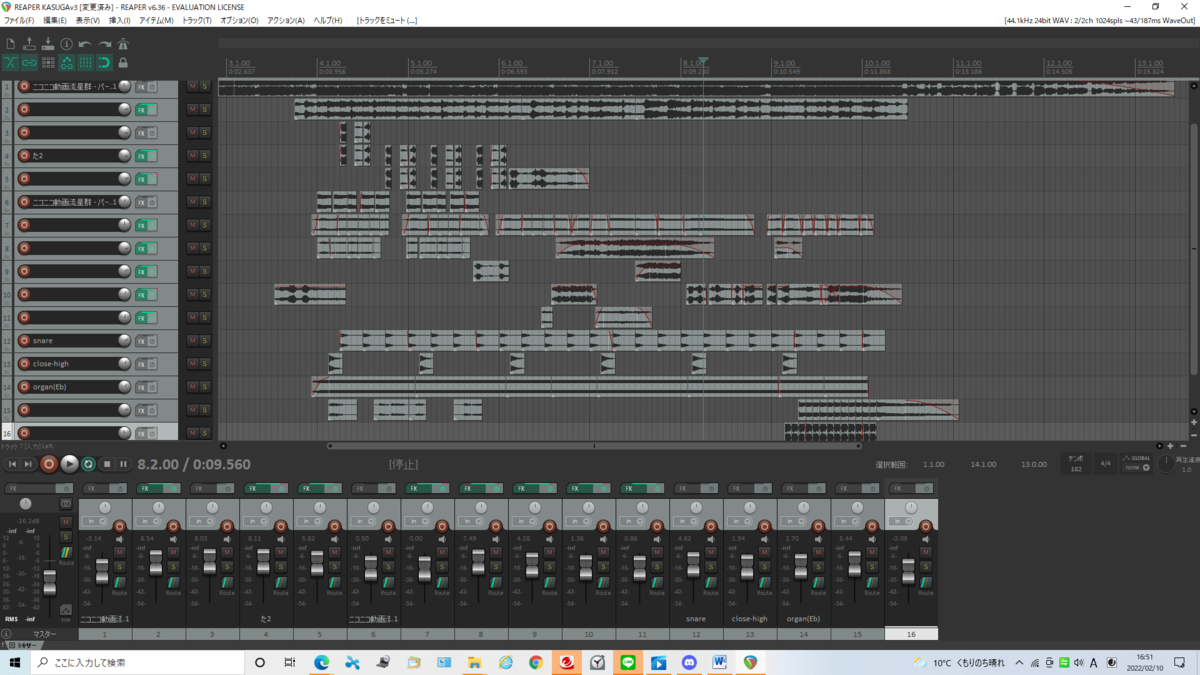Start playback with the Play button
Screen dimensions: 1200x675
point(69,464)
